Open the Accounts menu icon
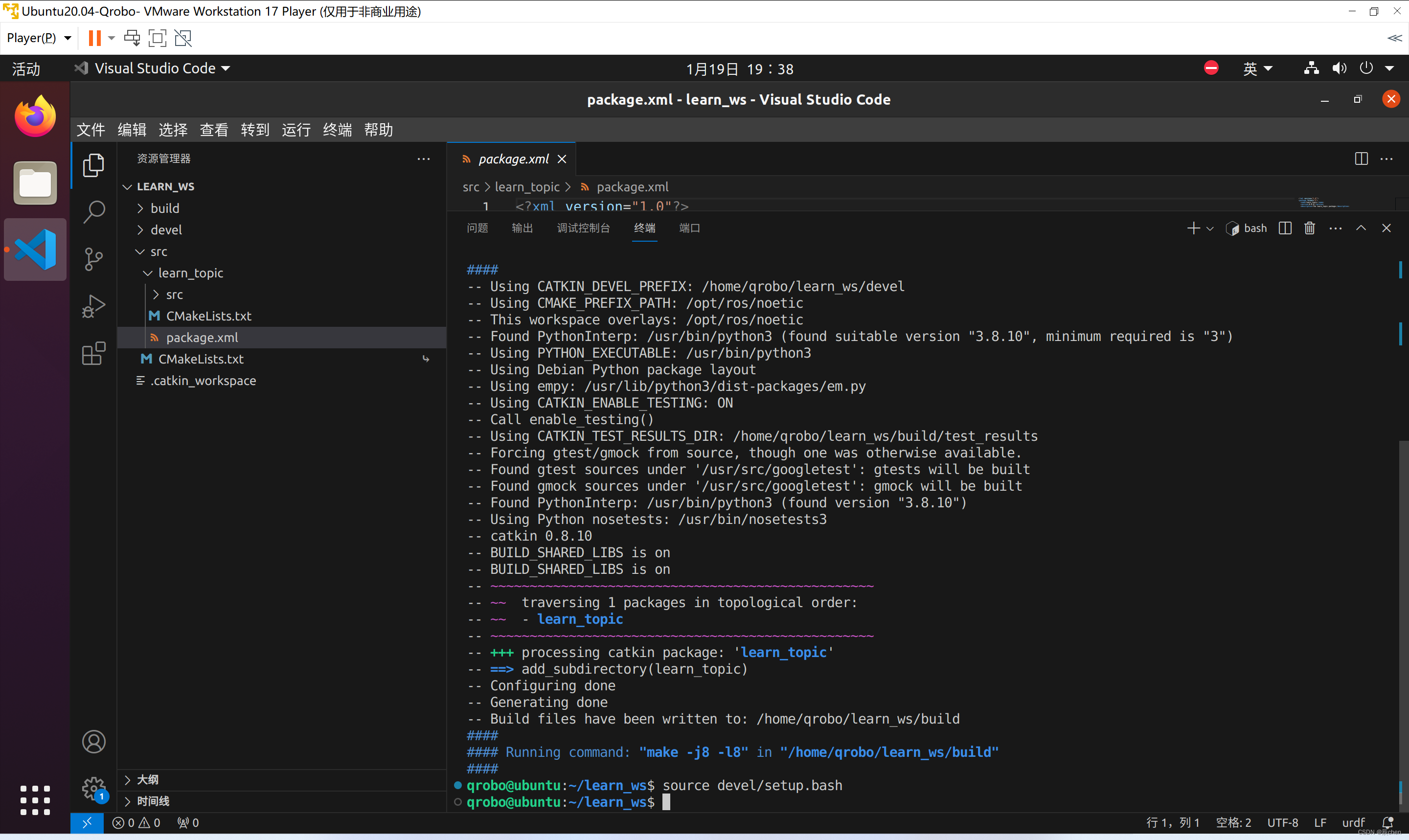This screenshot has height=840, width=1409. 93,742
